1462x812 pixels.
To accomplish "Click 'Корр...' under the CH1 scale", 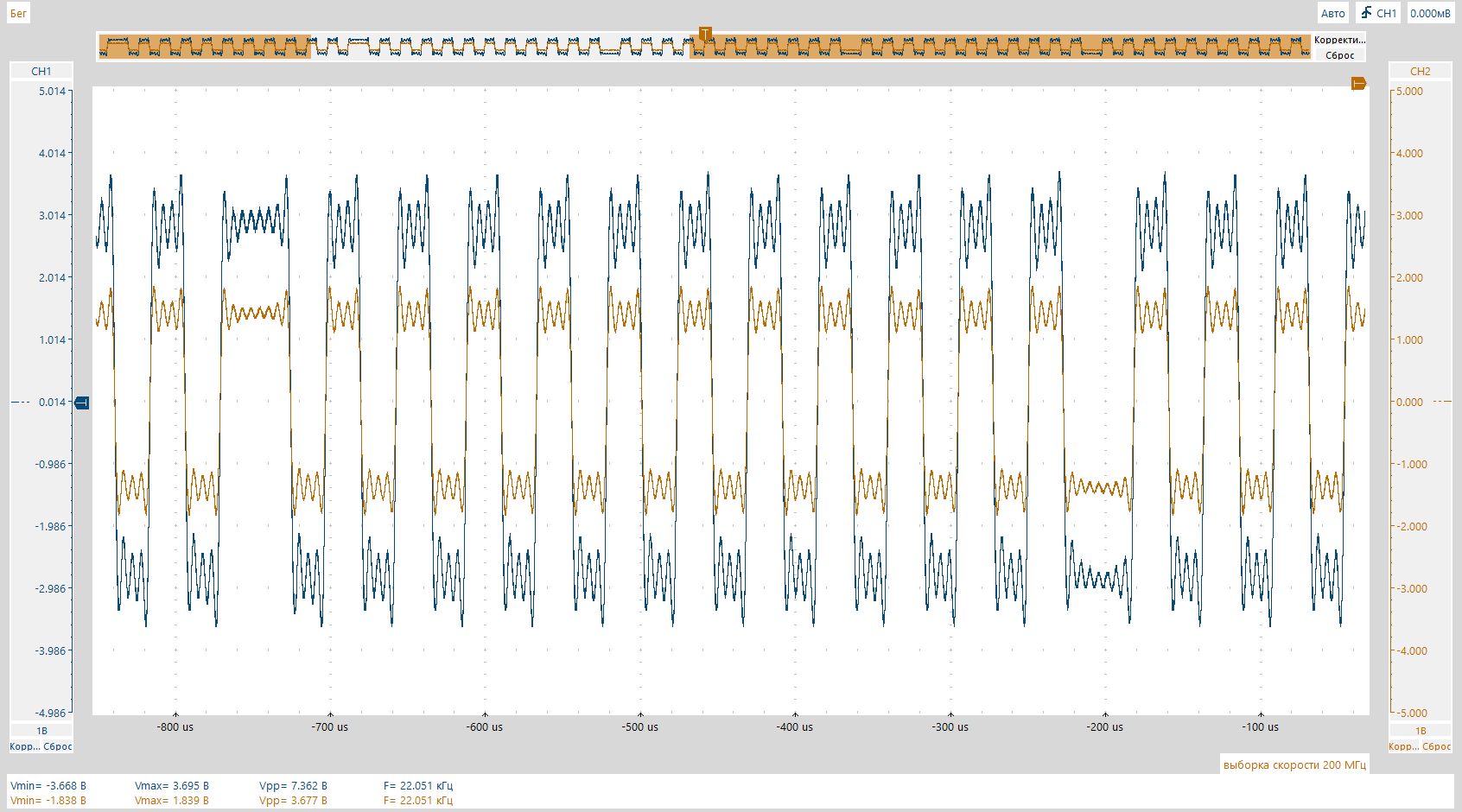I will (x=24, y=746).
